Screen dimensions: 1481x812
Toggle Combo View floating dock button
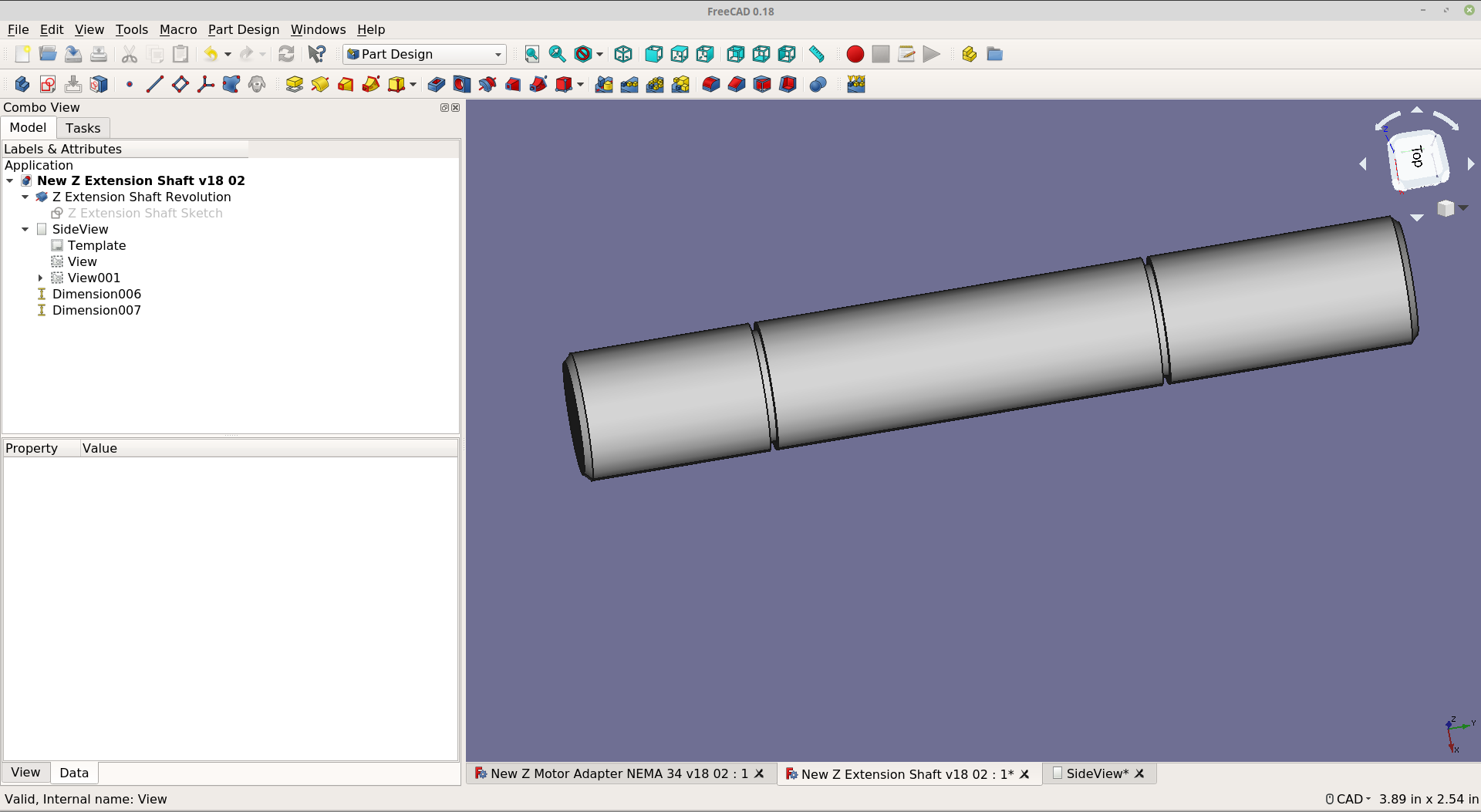click(x=444, y=108)
